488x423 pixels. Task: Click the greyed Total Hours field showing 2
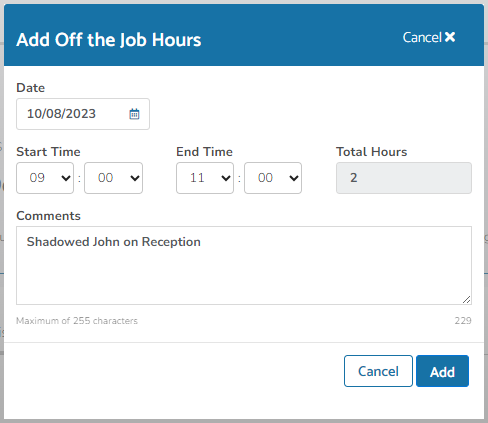pyautogui.click(x=404, y=178)
